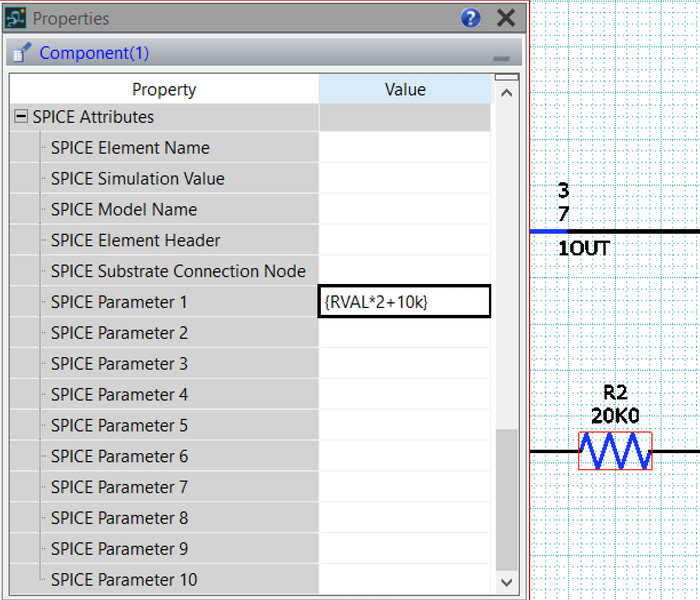700x600 pixels.
Task: Click the SPICE Parameter 3 value cell
Action: (x=404, y=363)
